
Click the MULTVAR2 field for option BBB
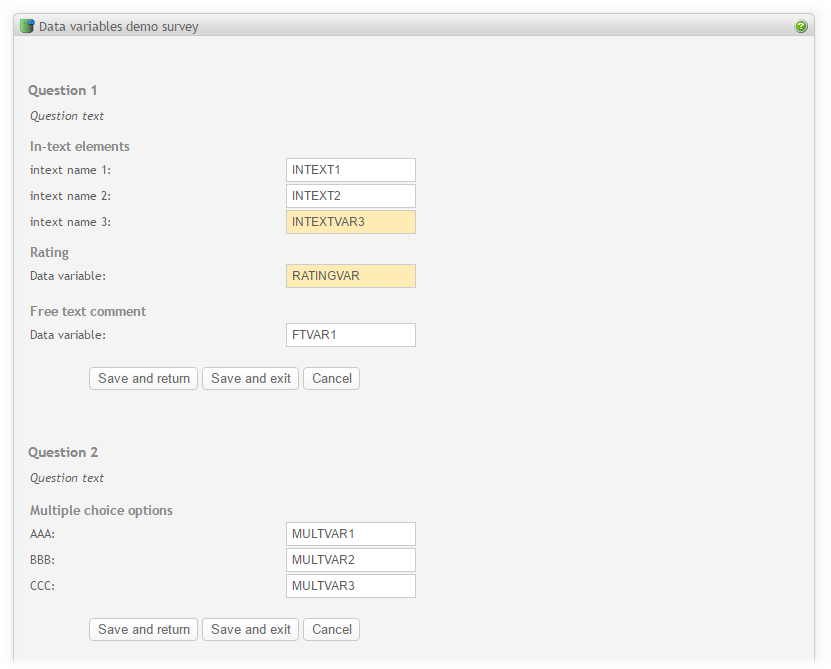(351, 560)
